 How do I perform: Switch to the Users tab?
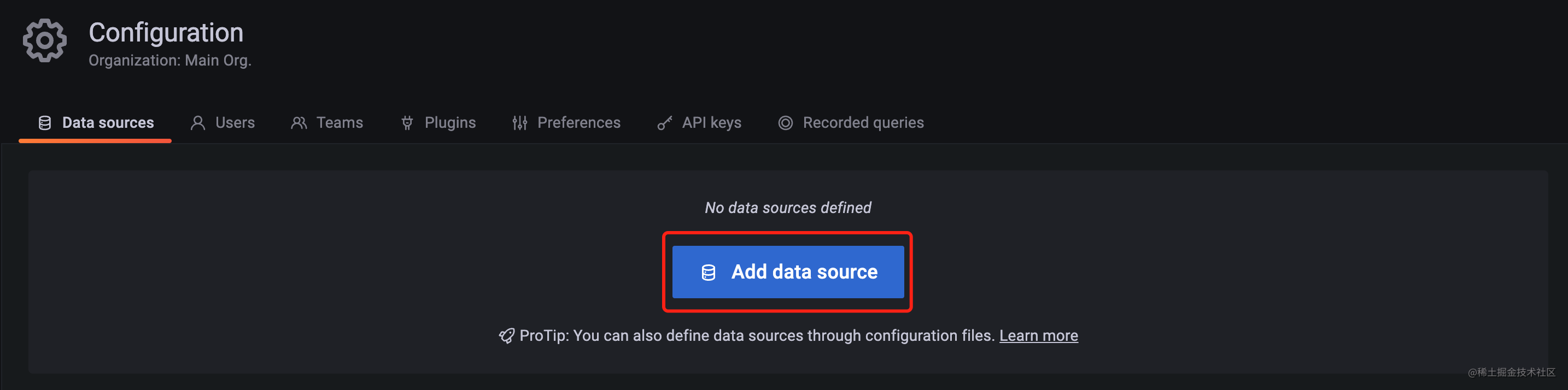pos(223,123)
